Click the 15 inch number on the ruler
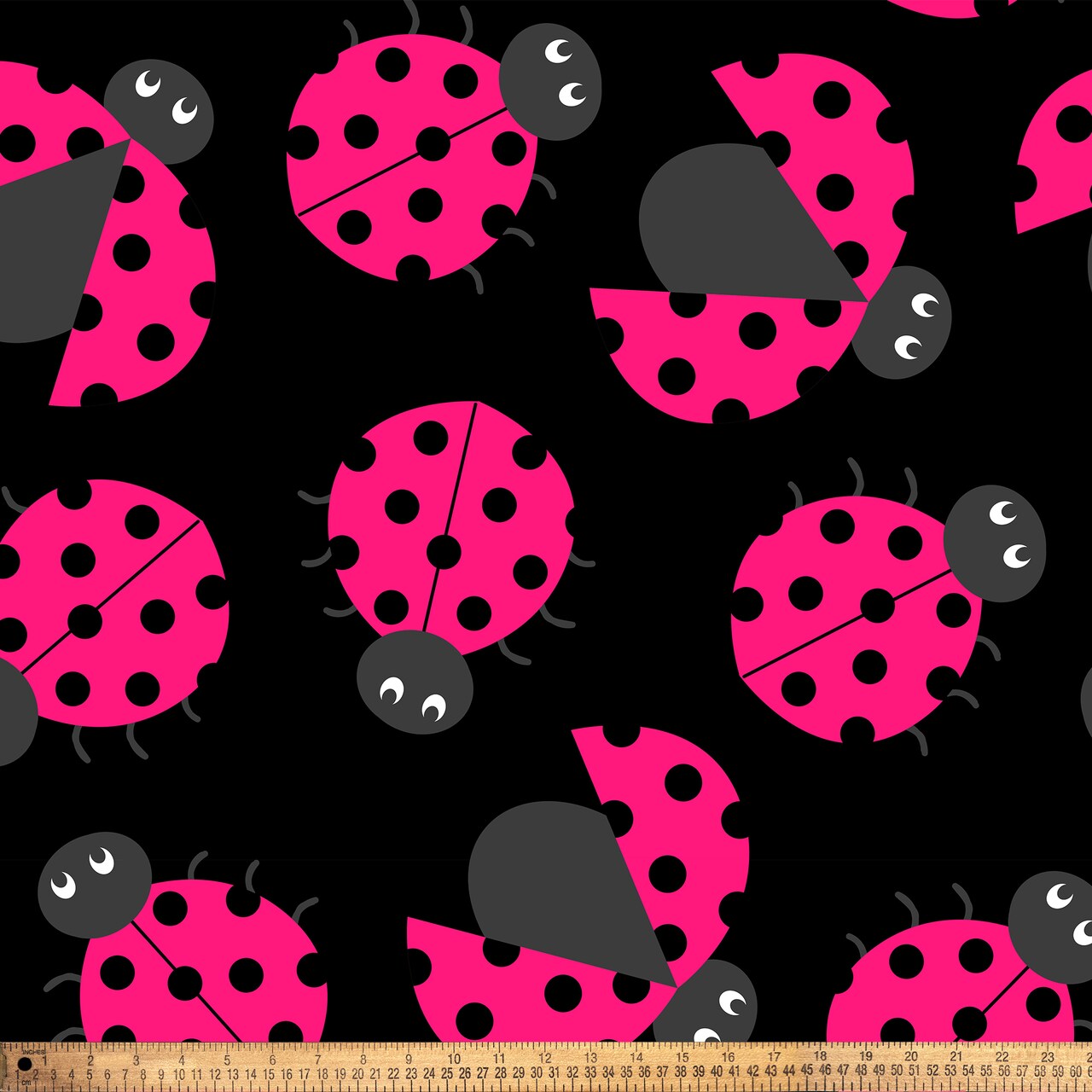The width and height of the screenshot is (1092, 1092). [682, 1057]
